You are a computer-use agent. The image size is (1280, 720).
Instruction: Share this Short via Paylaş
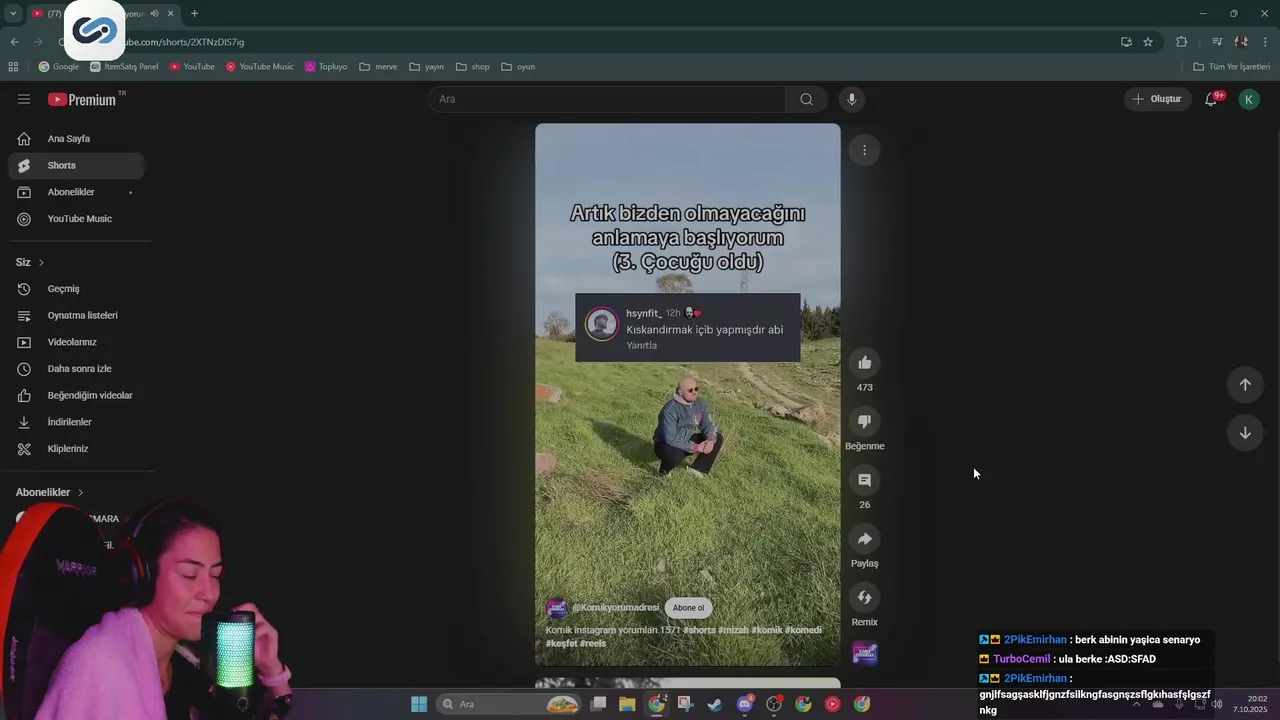[865, 539]
